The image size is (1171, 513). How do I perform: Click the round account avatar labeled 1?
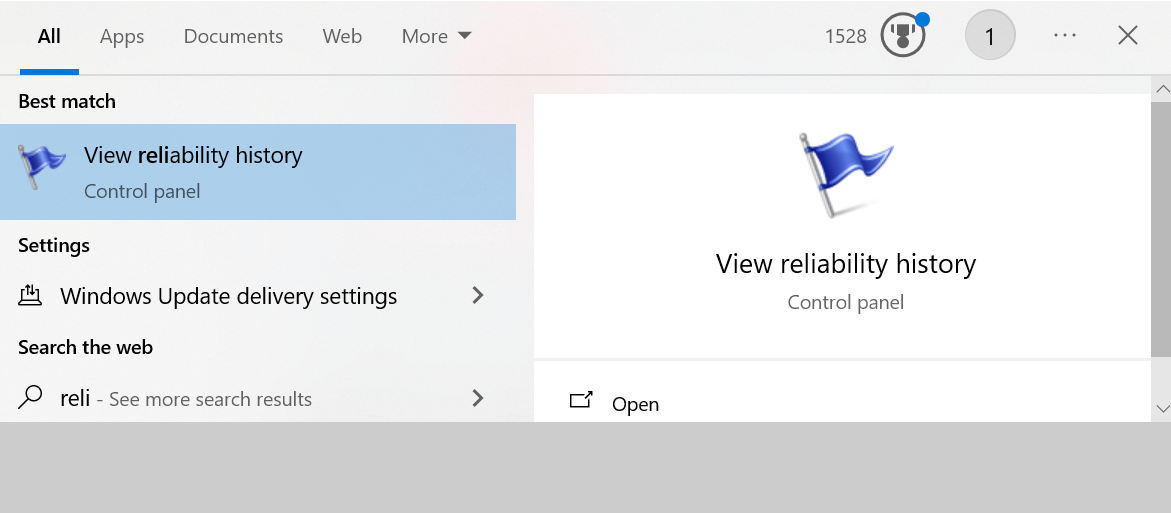tap(990, 35)
